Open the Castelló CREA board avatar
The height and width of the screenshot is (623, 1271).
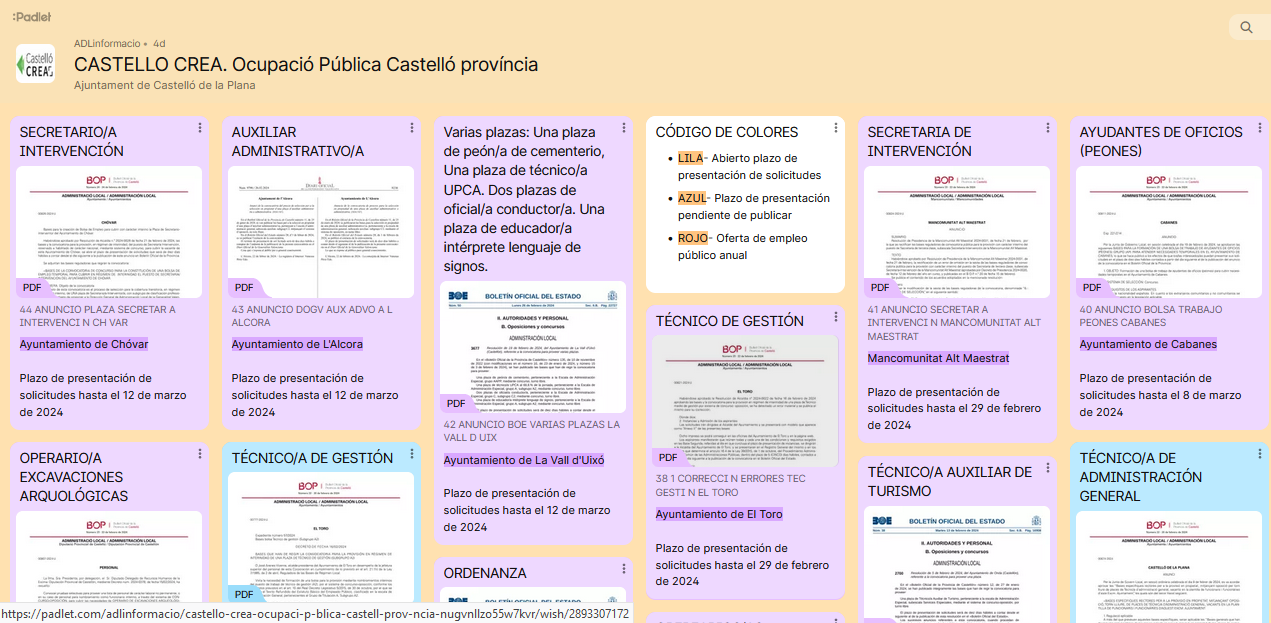(36, 64)
